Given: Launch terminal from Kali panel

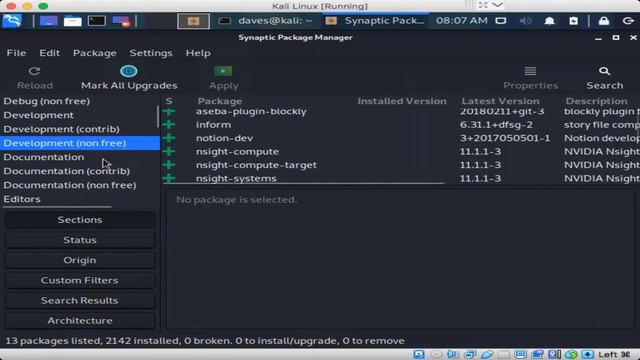Looking at the screenshot, I should [97, 21].
